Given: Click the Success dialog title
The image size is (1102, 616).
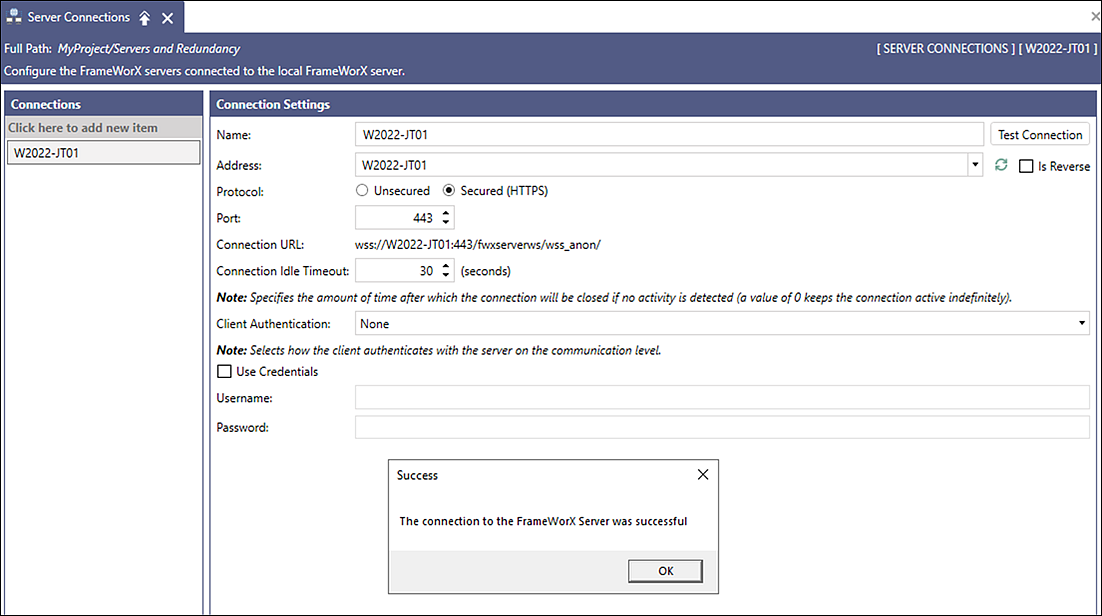Looking at the screenshot, I should click(417, 475).
